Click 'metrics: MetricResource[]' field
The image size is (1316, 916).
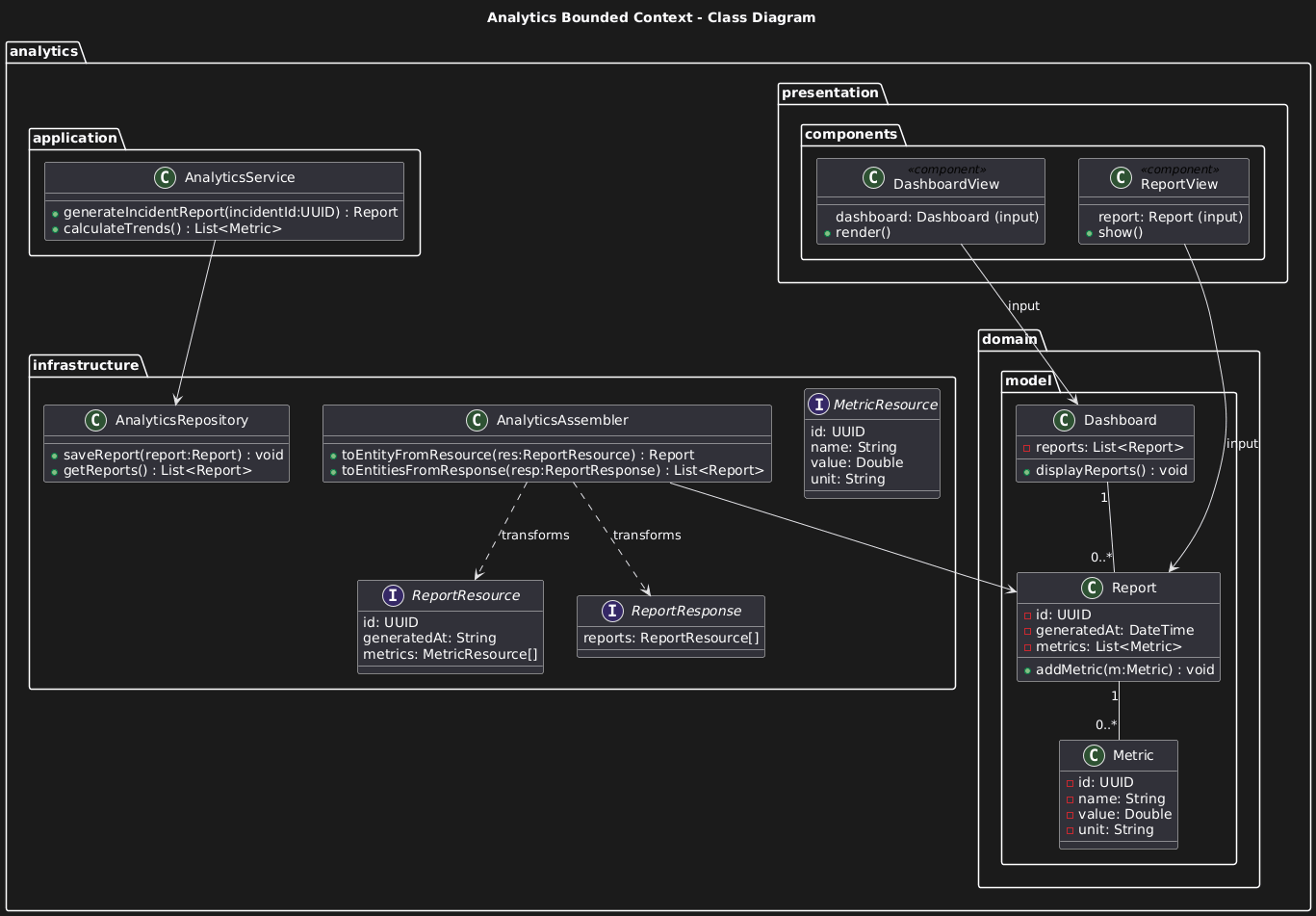click(x=450, y=655)
